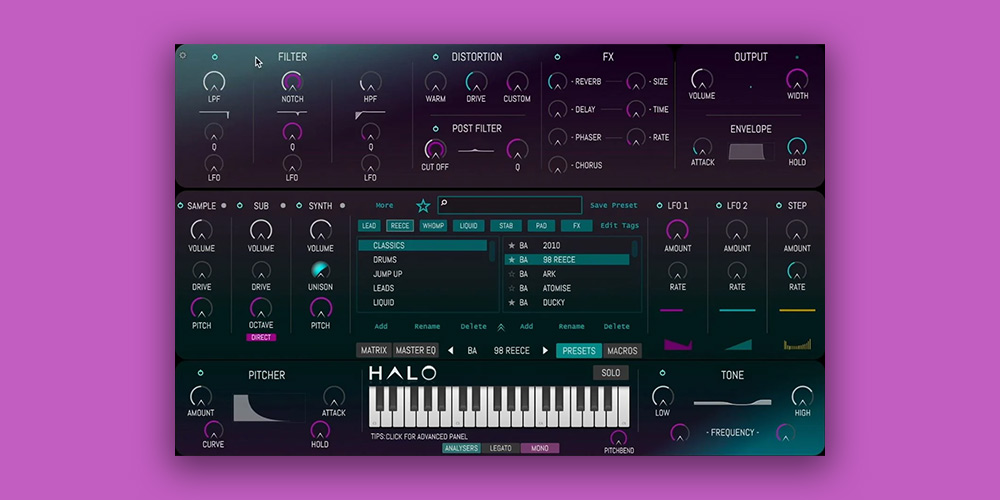Viewport: 1000px width, 500px height.
Task: Click the WARM distortion knob
Action: [436, 82]
